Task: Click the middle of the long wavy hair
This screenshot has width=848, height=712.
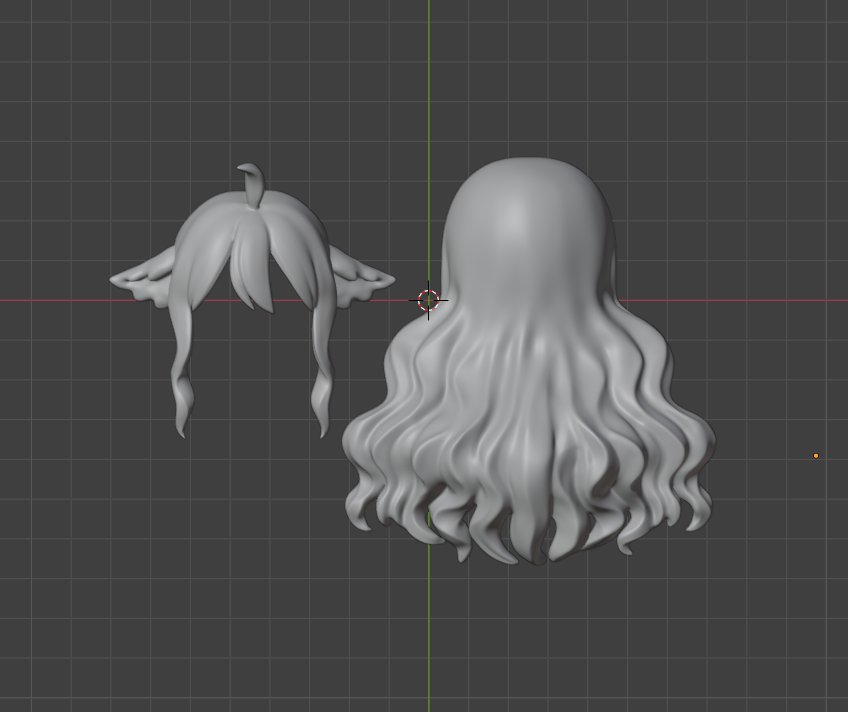Action: tap(528, 400)
